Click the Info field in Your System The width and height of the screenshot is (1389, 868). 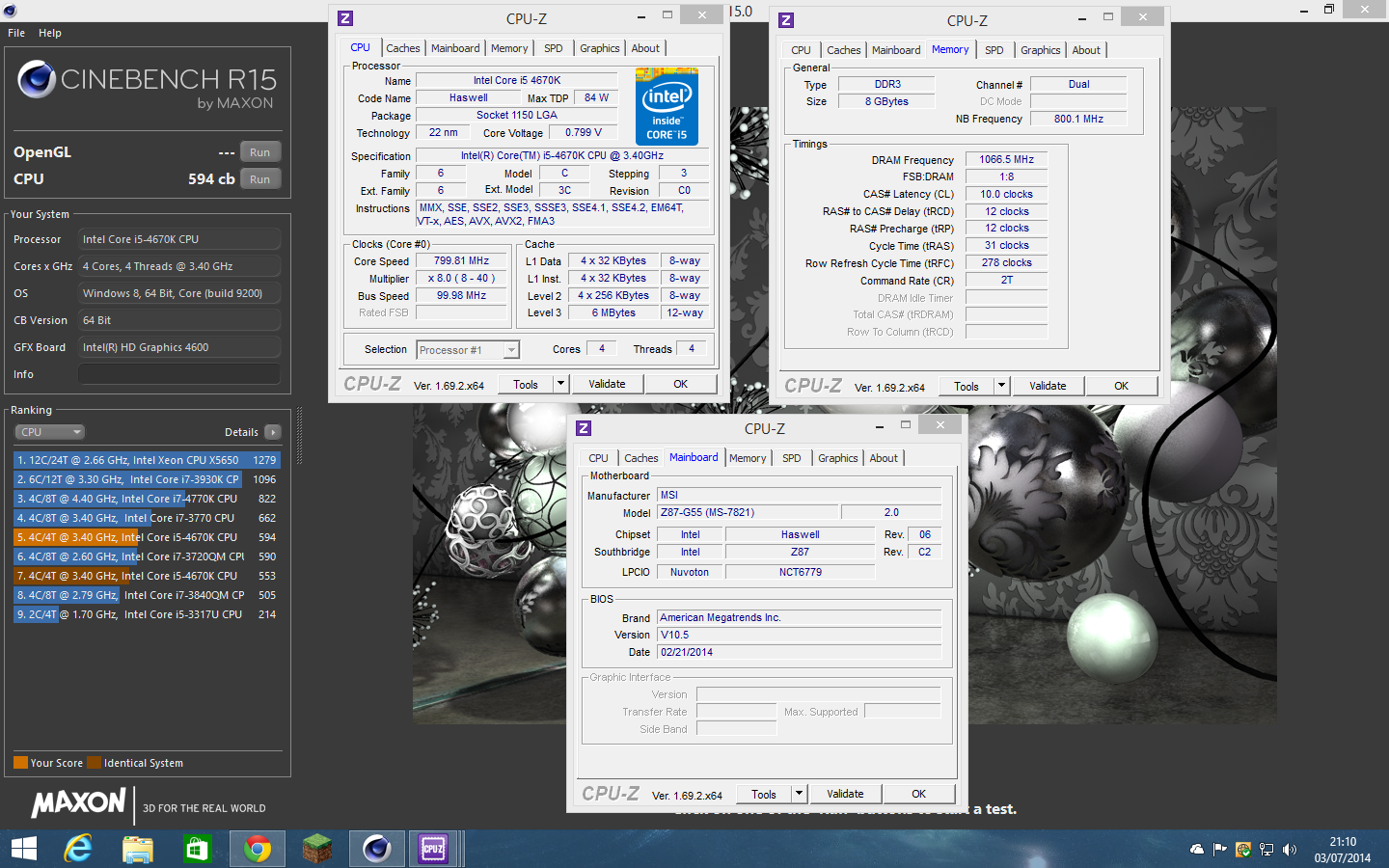(179, 374)
